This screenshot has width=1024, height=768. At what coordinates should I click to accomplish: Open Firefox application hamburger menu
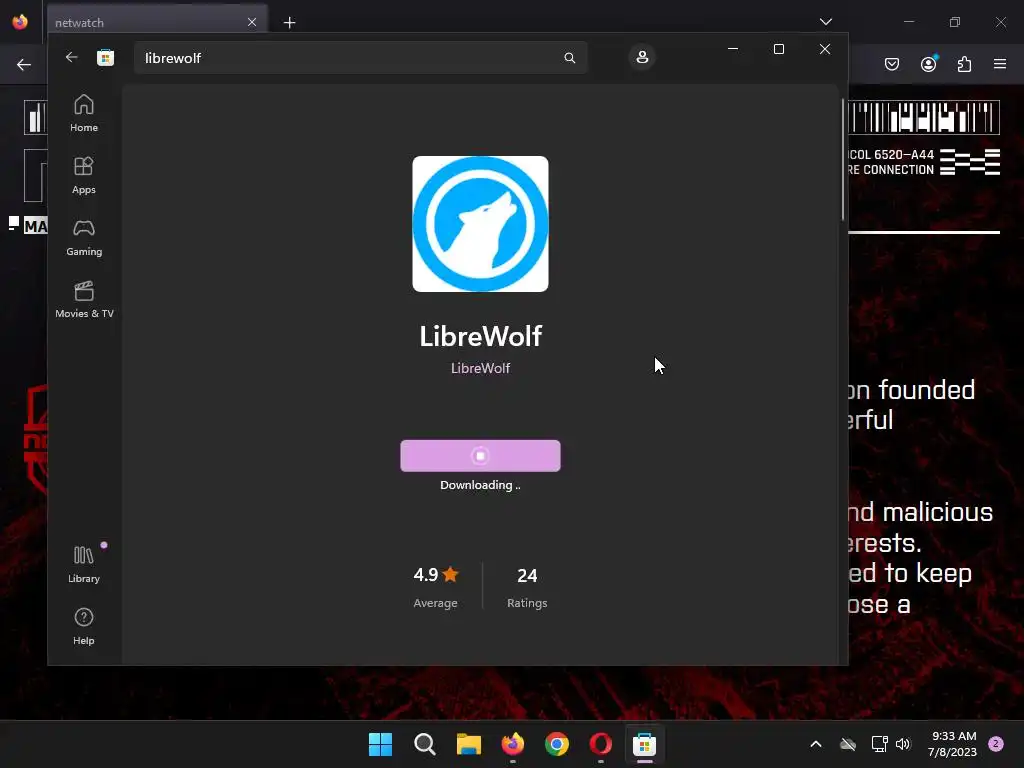coord(1000,64)
